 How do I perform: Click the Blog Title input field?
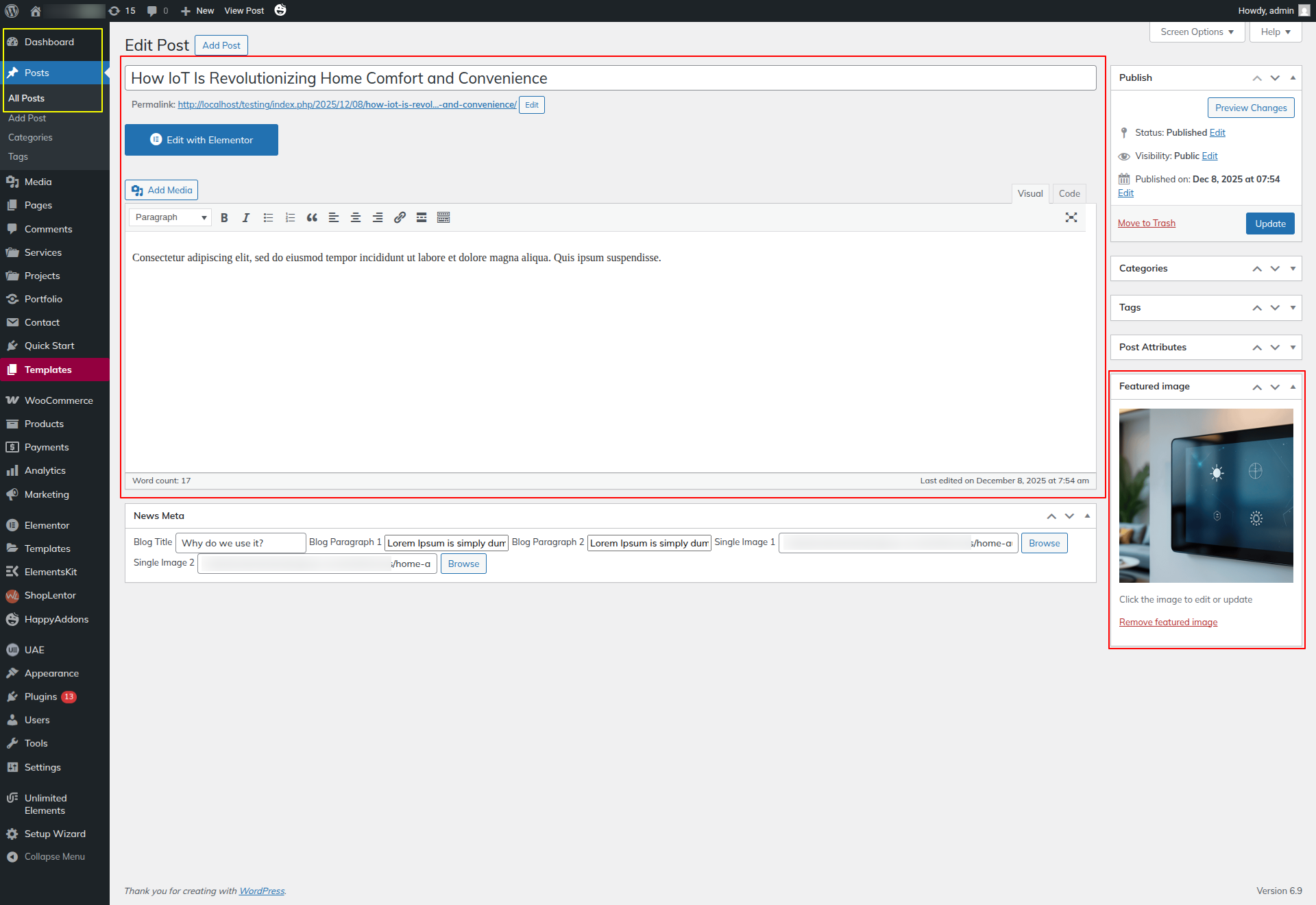pyautogui.click(x=240, y=543)
